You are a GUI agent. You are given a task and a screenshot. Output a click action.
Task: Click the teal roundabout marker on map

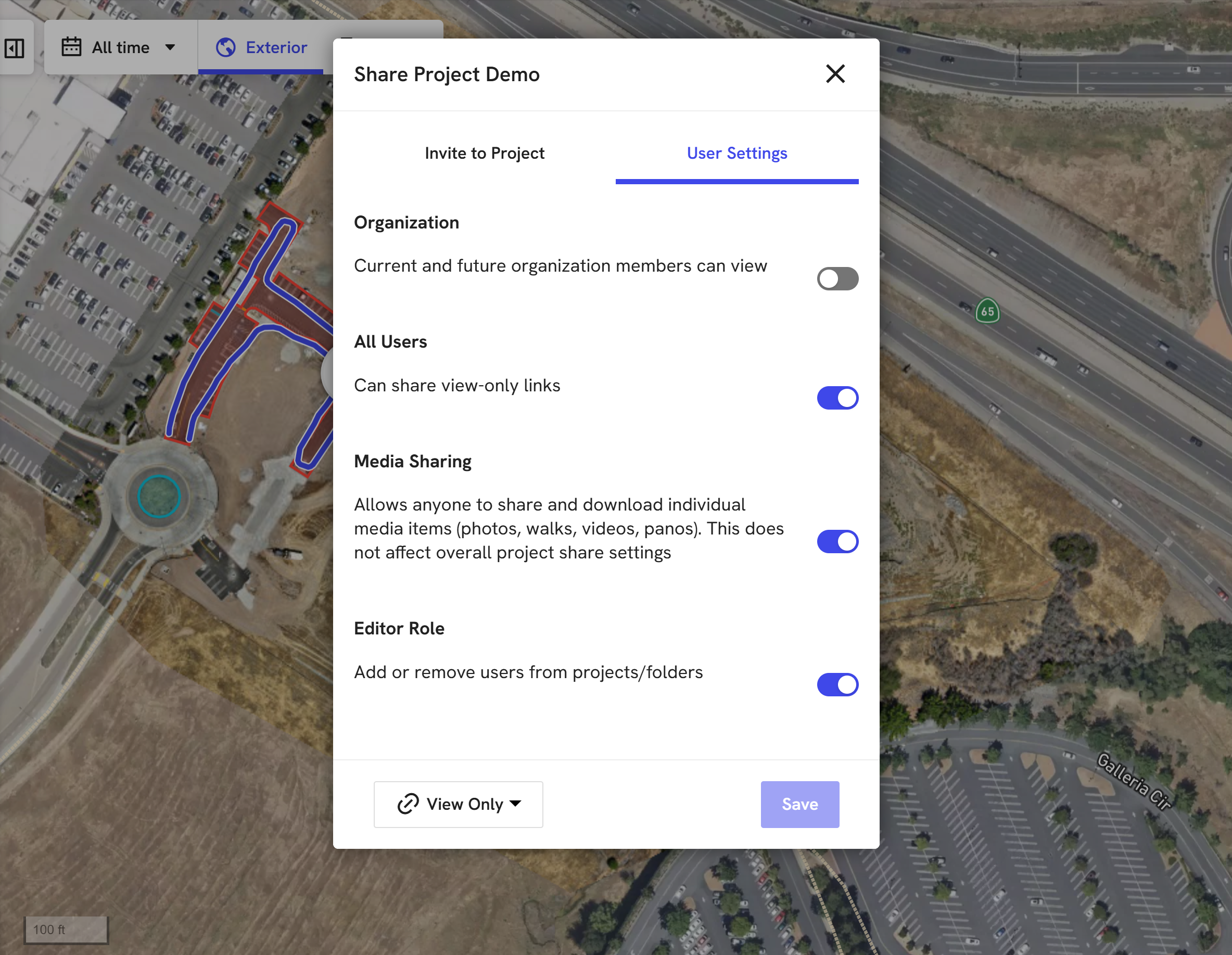point(159,496)
